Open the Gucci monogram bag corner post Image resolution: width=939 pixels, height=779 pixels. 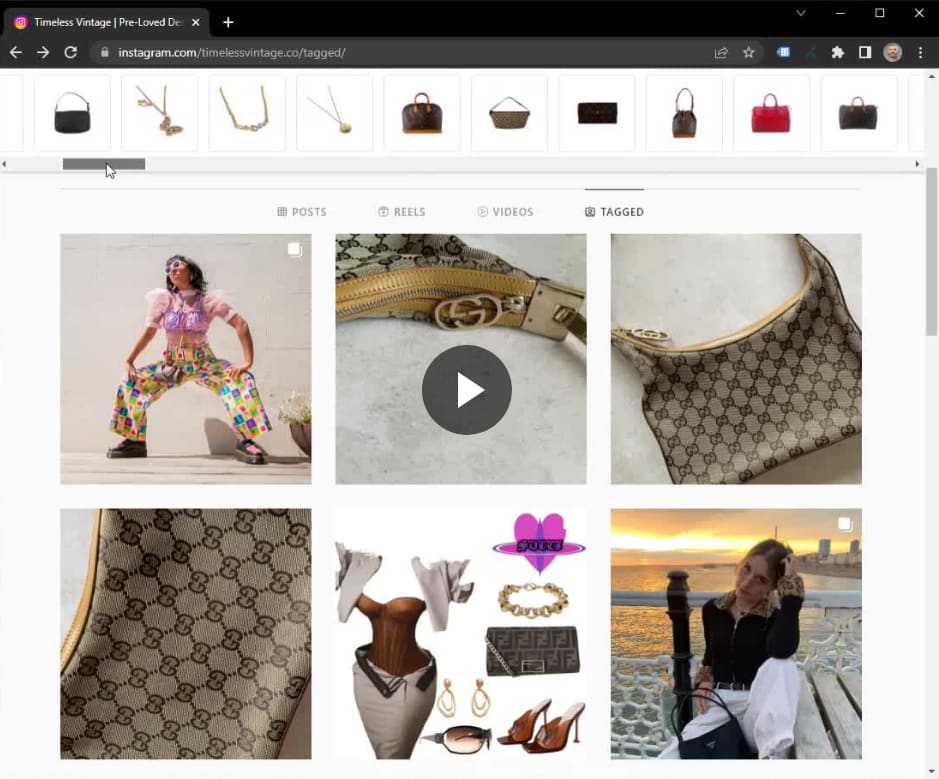pos(736,359)
